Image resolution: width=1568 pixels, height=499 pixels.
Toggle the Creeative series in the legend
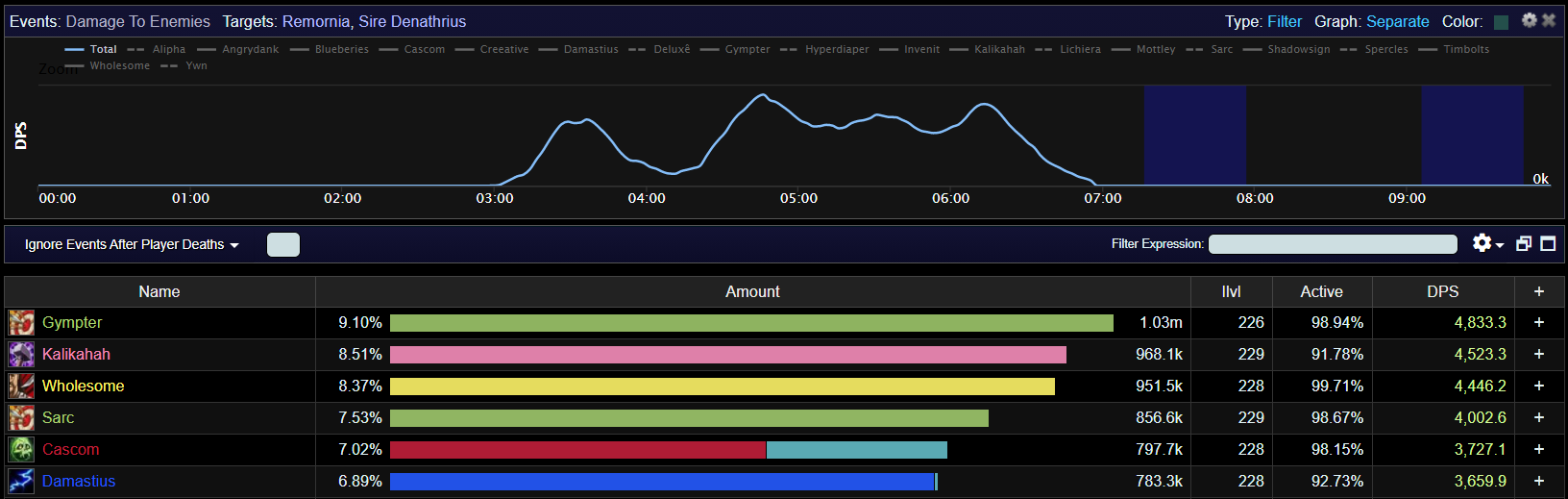[492, 49]
